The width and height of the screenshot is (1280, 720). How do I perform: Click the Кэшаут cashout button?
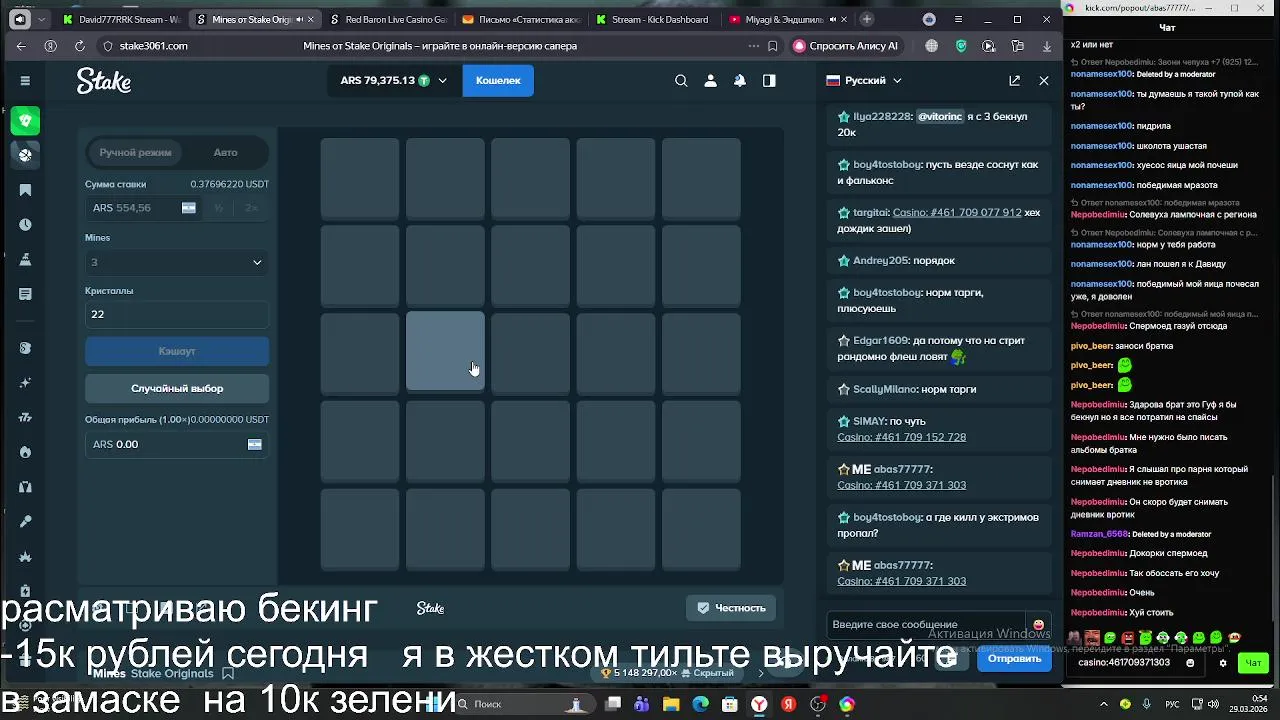[177, 351]
